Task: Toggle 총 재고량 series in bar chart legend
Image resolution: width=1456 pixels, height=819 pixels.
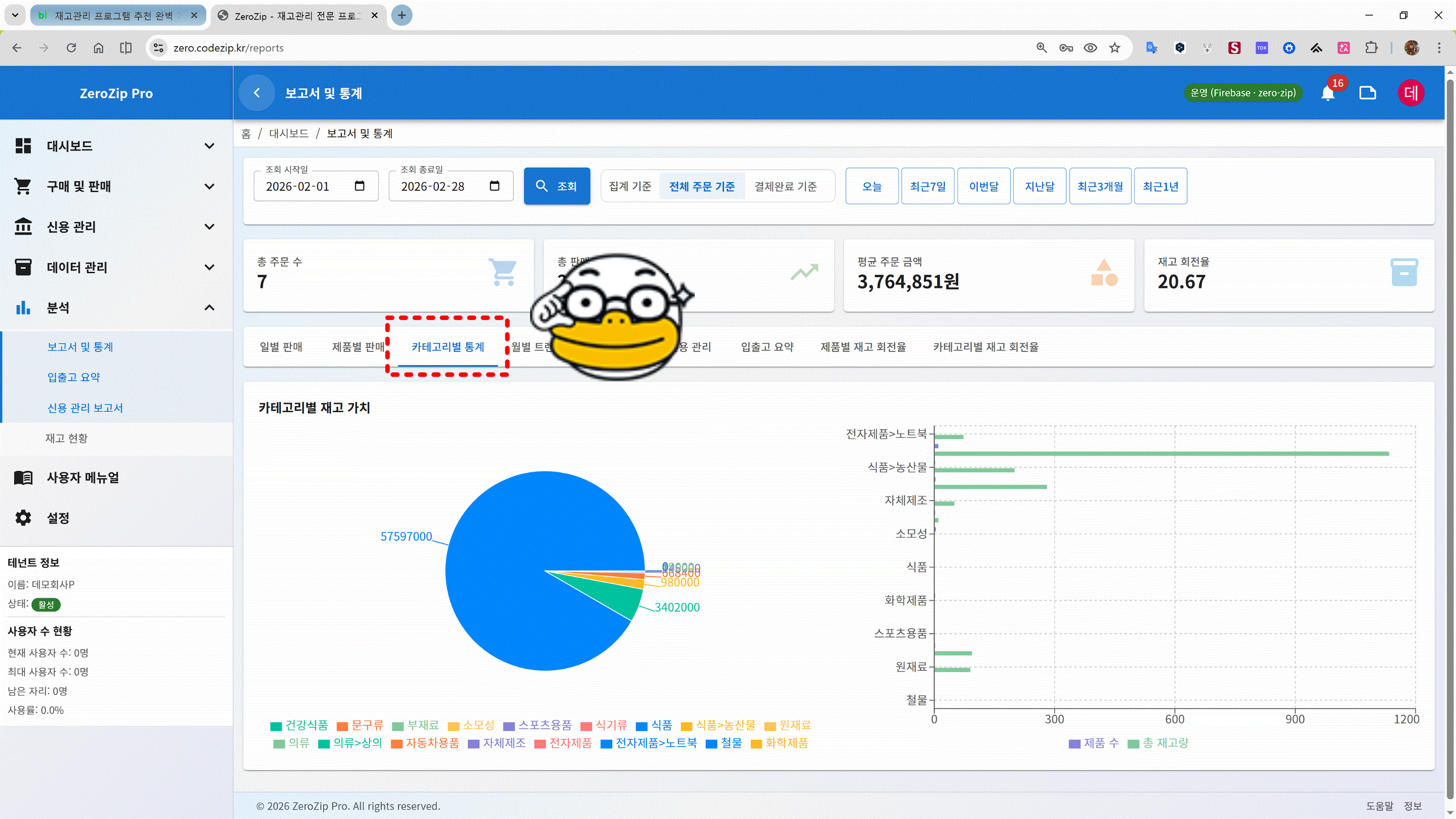Action: coord(1158,743)
